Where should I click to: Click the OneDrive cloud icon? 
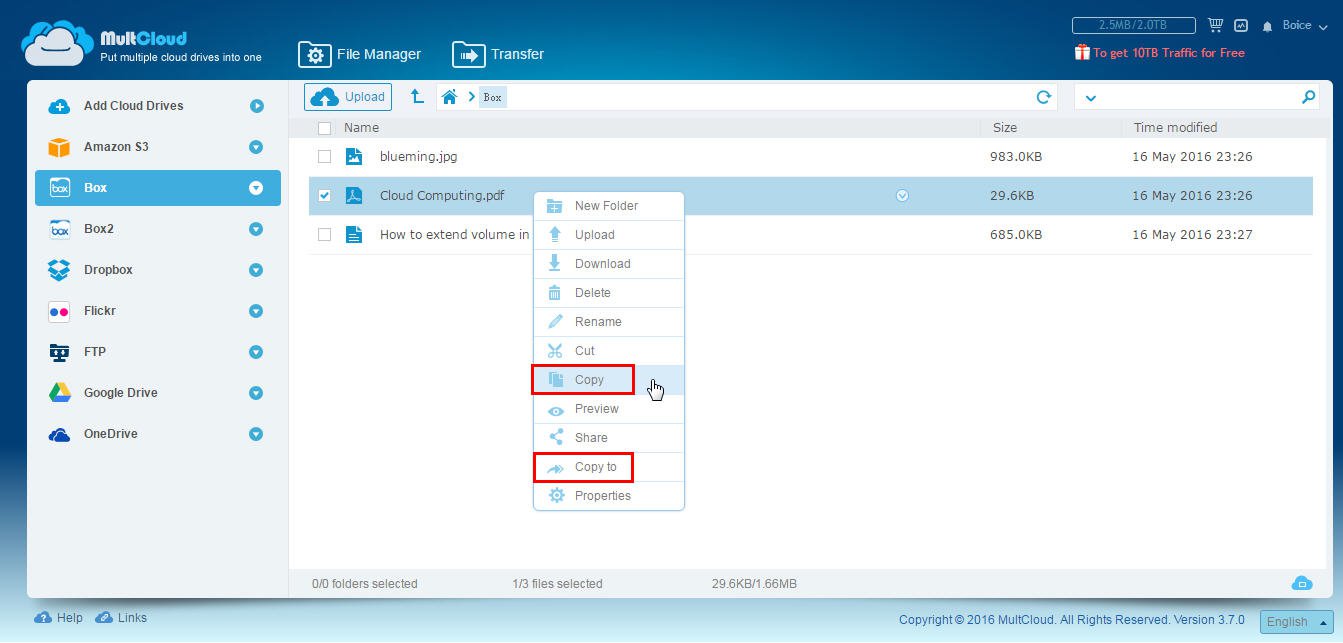(60, 434)
